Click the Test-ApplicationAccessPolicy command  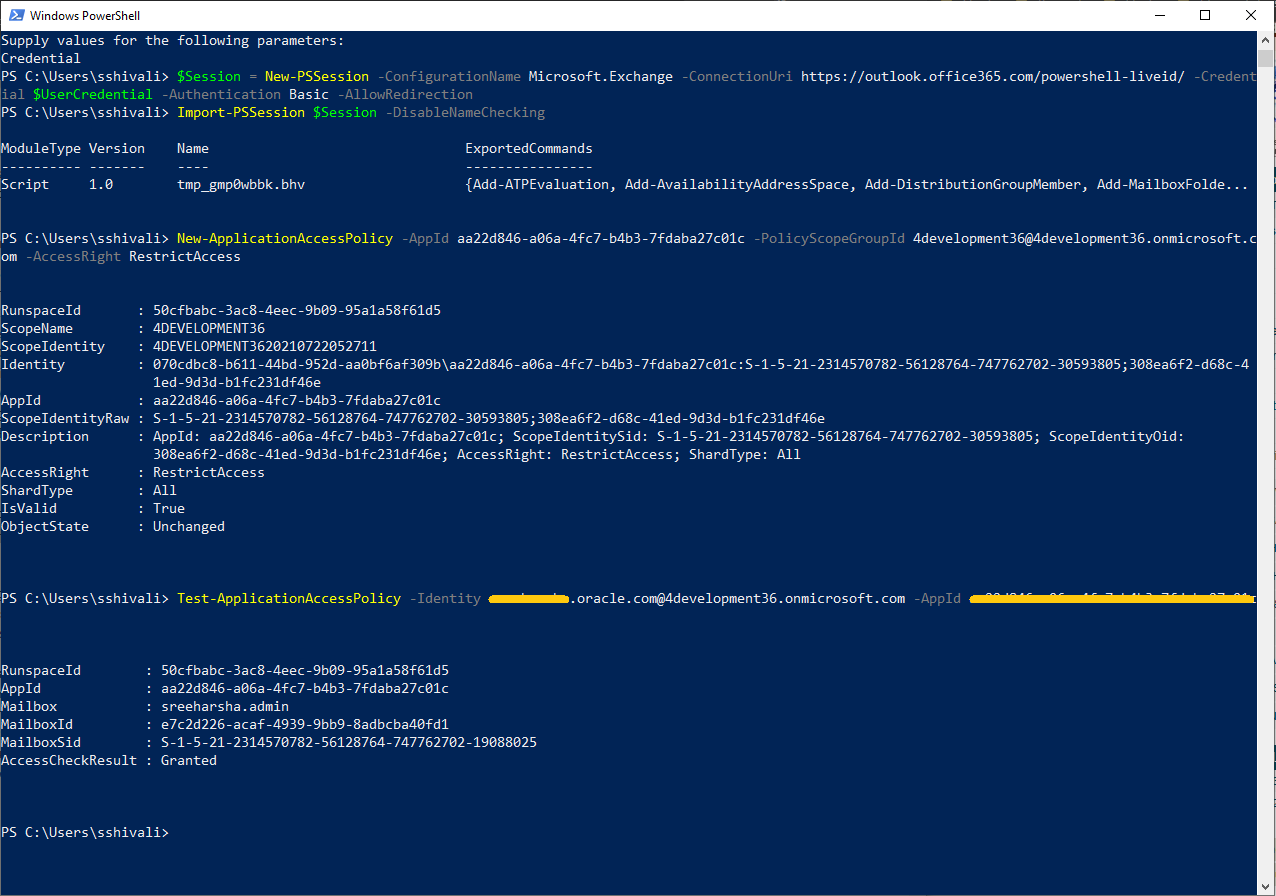289,599
